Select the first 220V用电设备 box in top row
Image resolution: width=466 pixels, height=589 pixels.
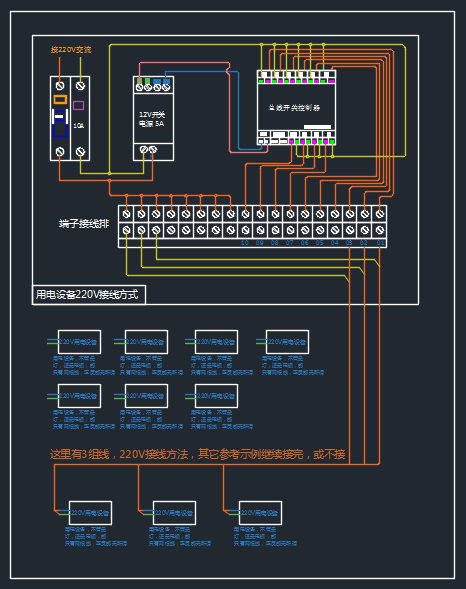tap(79, 342)
